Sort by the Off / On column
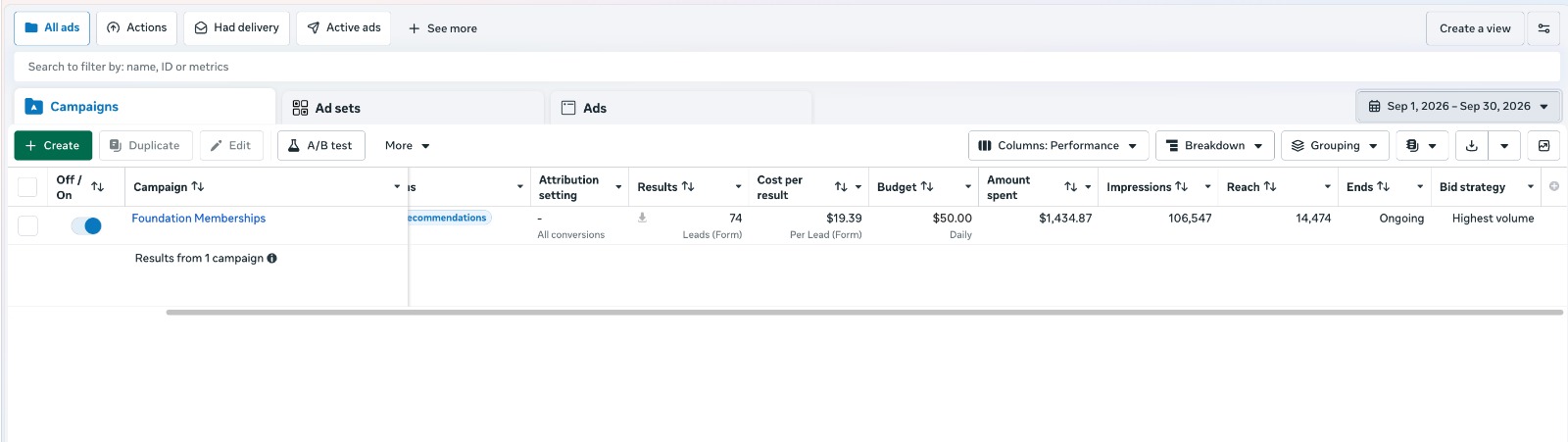1568x442 pixels. [97, 186]
